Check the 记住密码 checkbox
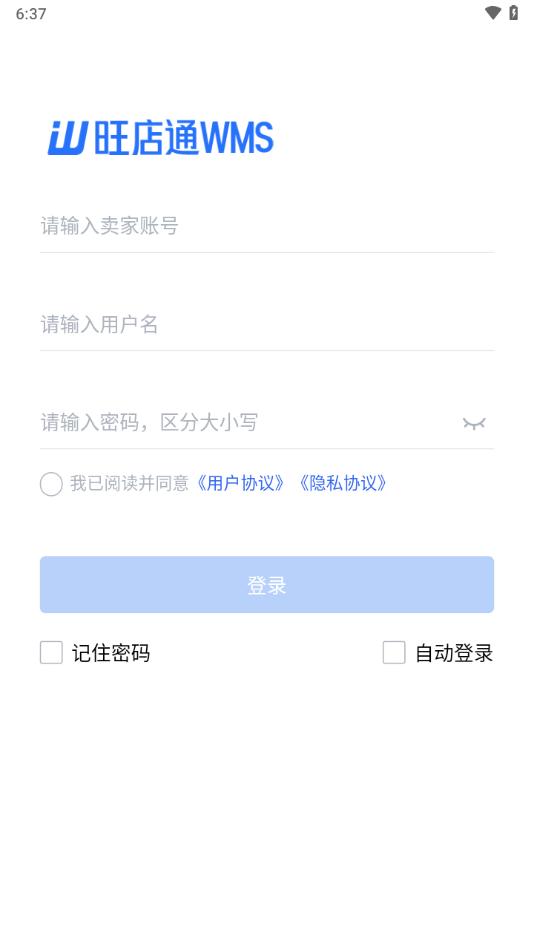 [52, 653]
